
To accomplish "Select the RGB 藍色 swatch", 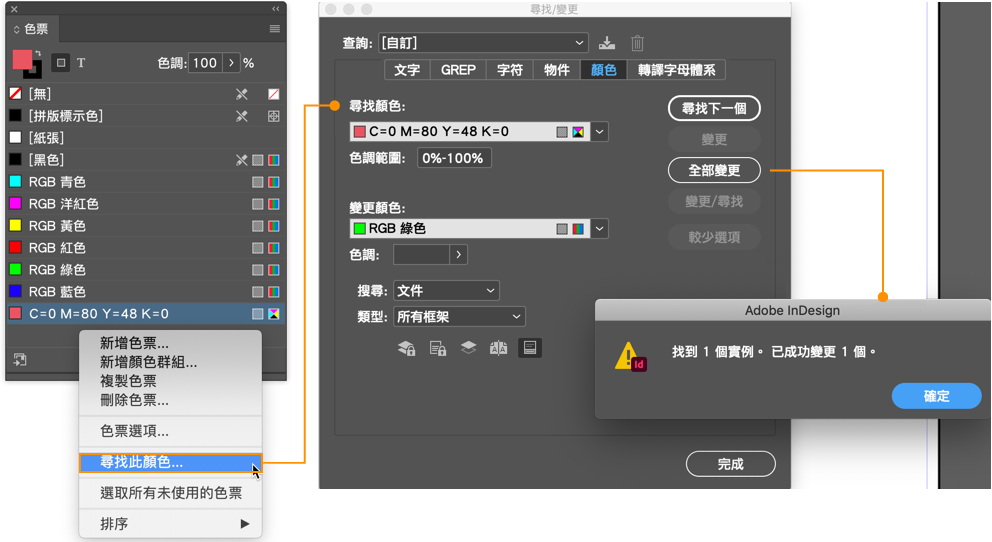I will 146,292.
